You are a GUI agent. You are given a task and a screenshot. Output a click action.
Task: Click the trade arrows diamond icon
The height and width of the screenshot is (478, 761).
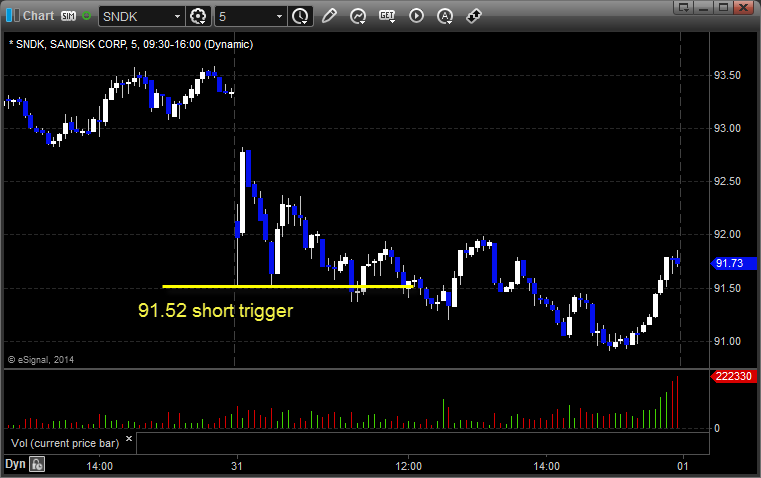tap(474, 16)
